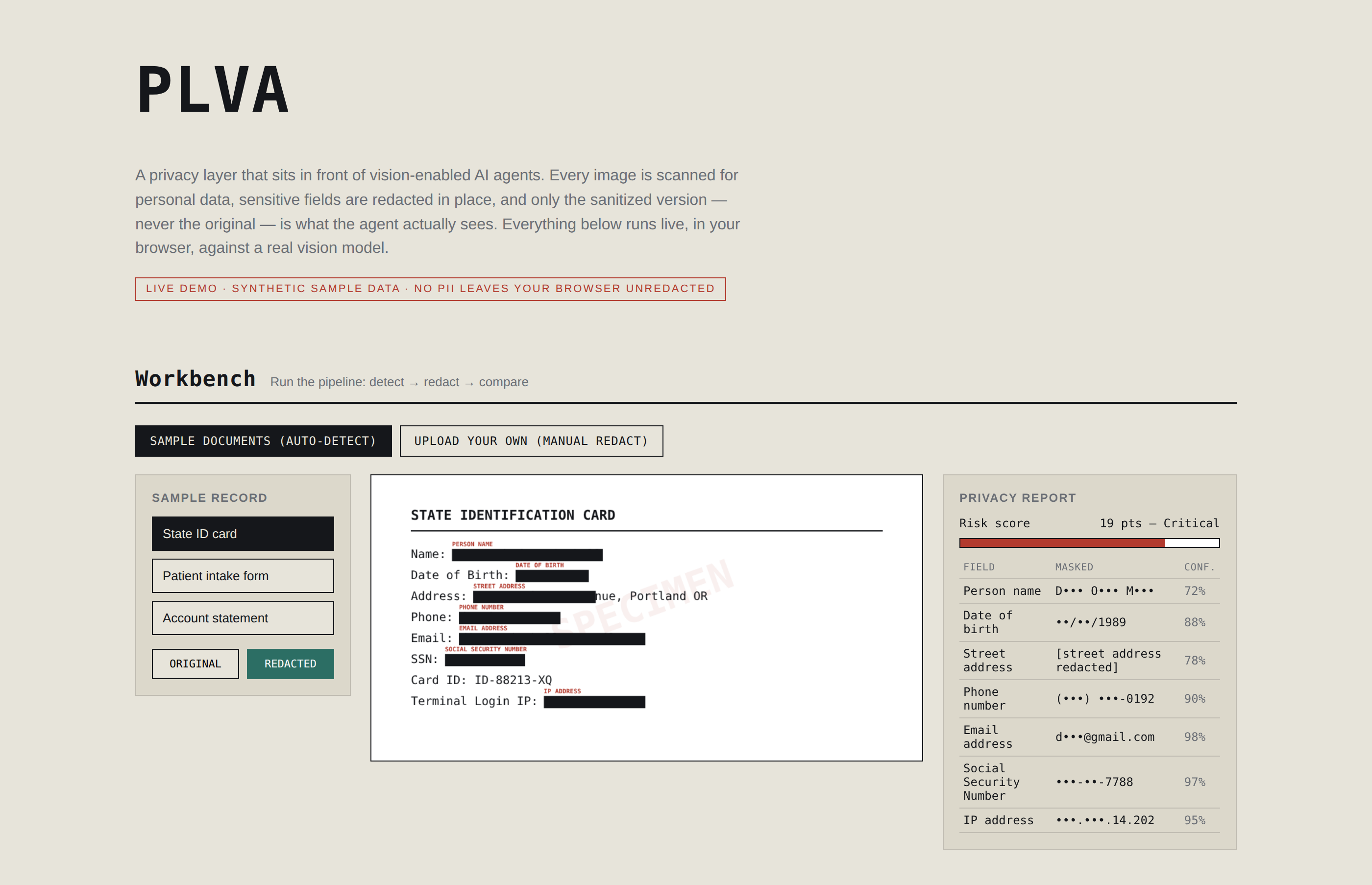Click the State Identification Card title
The image size is (1372, 885).
513,515
